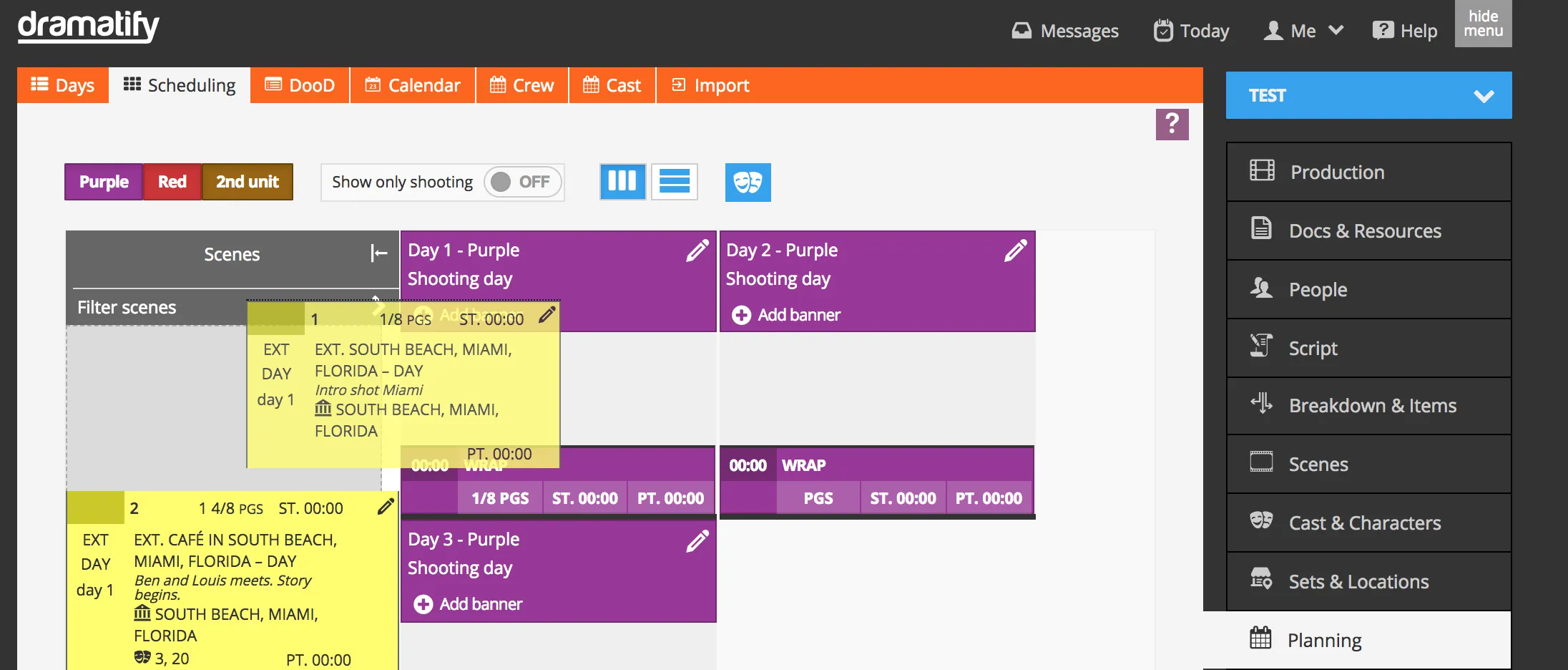The height and width of the screenshot is (670, 1568).
Task: Open Scenes in the sidebar
Action: (x=1368, y=464)
